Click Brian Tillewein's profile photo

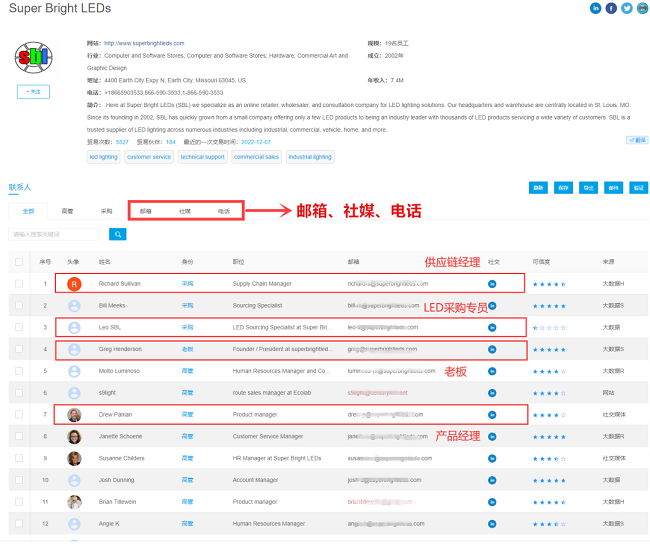point(74,502)
